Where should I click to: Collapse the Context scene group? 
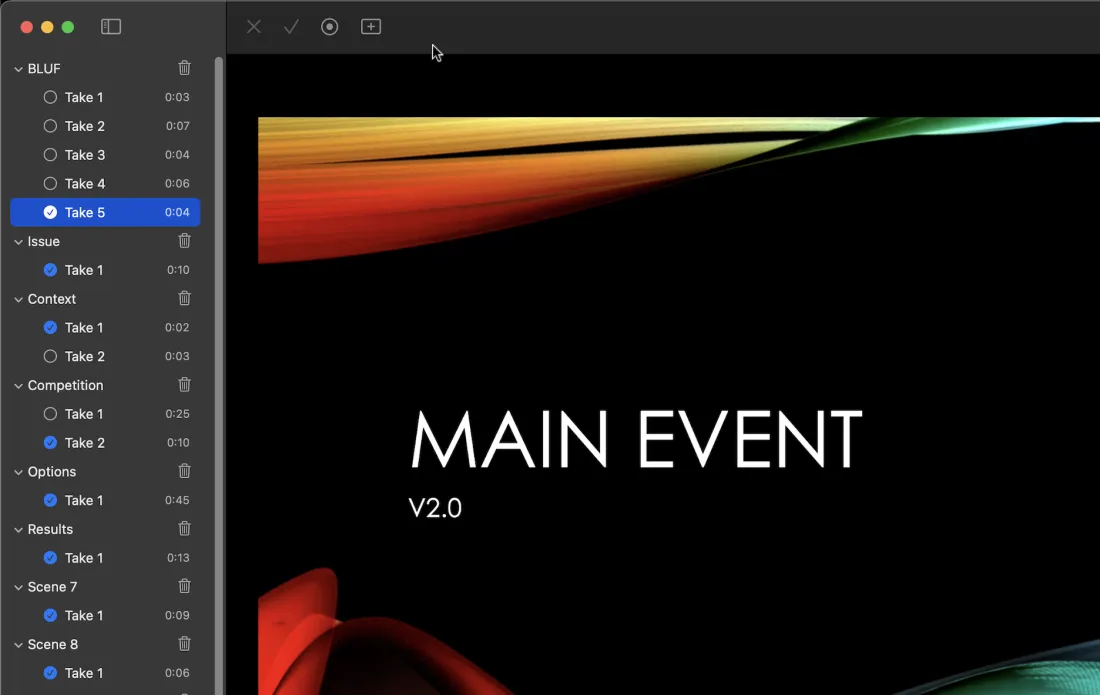(x=18, y=299)
